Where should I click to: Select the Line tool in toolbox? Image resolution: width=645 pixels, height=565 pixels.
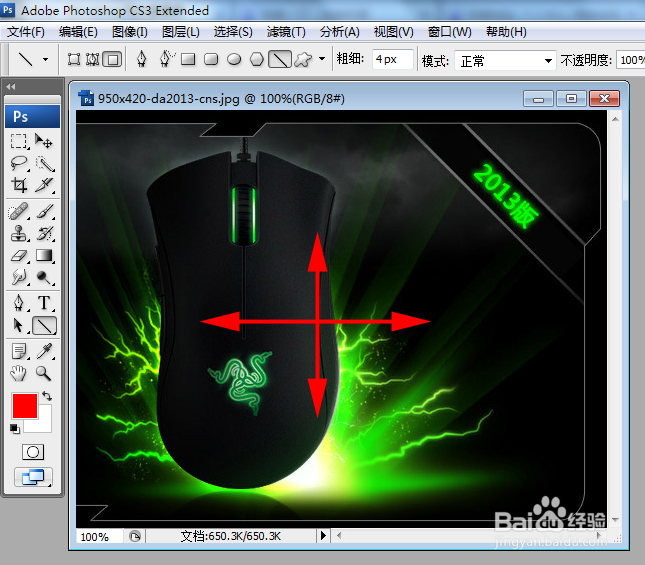[x=44, y=325]
